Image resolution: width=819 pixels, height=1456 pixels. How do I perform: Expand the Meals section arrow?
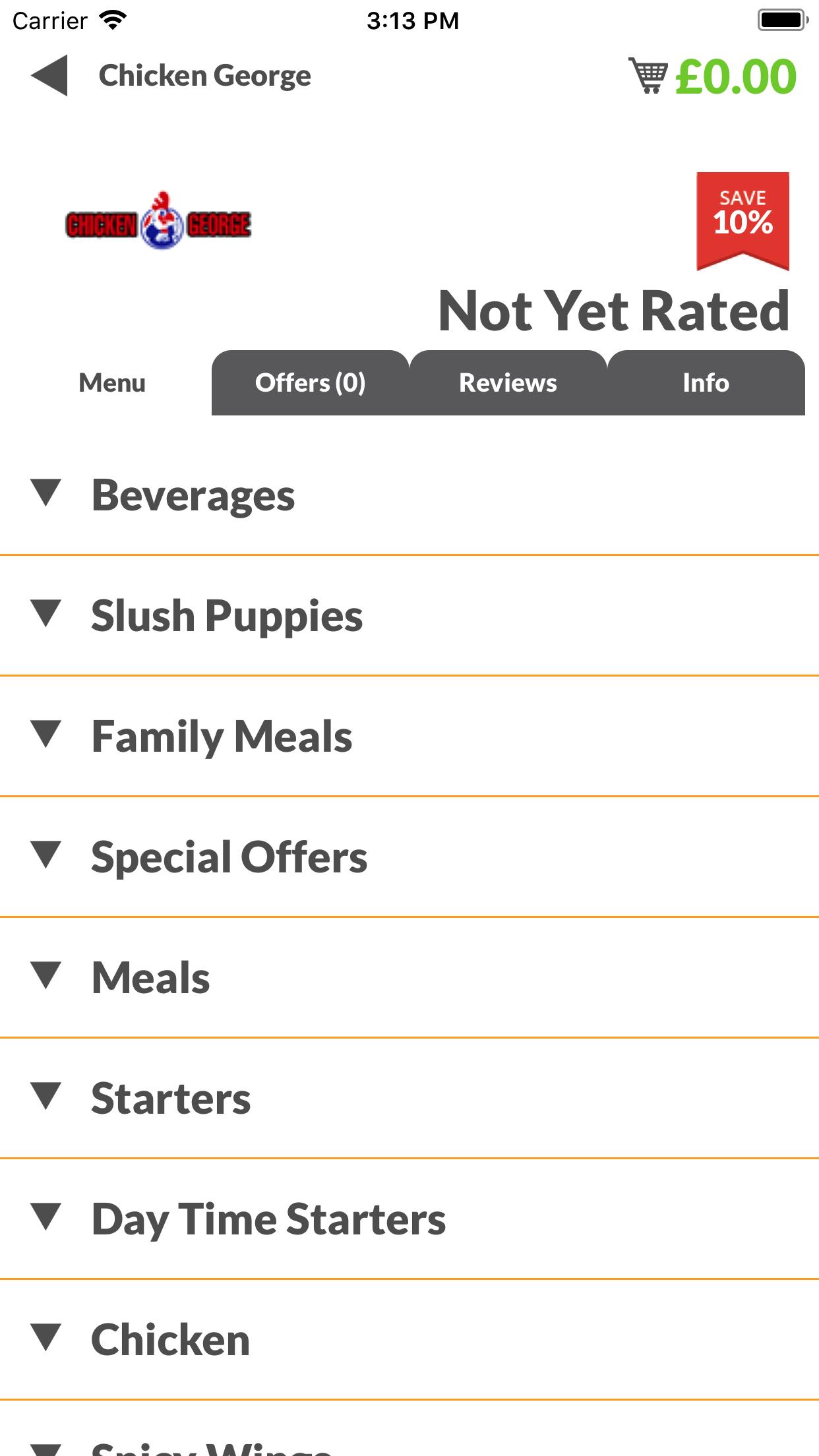point(46,976)
